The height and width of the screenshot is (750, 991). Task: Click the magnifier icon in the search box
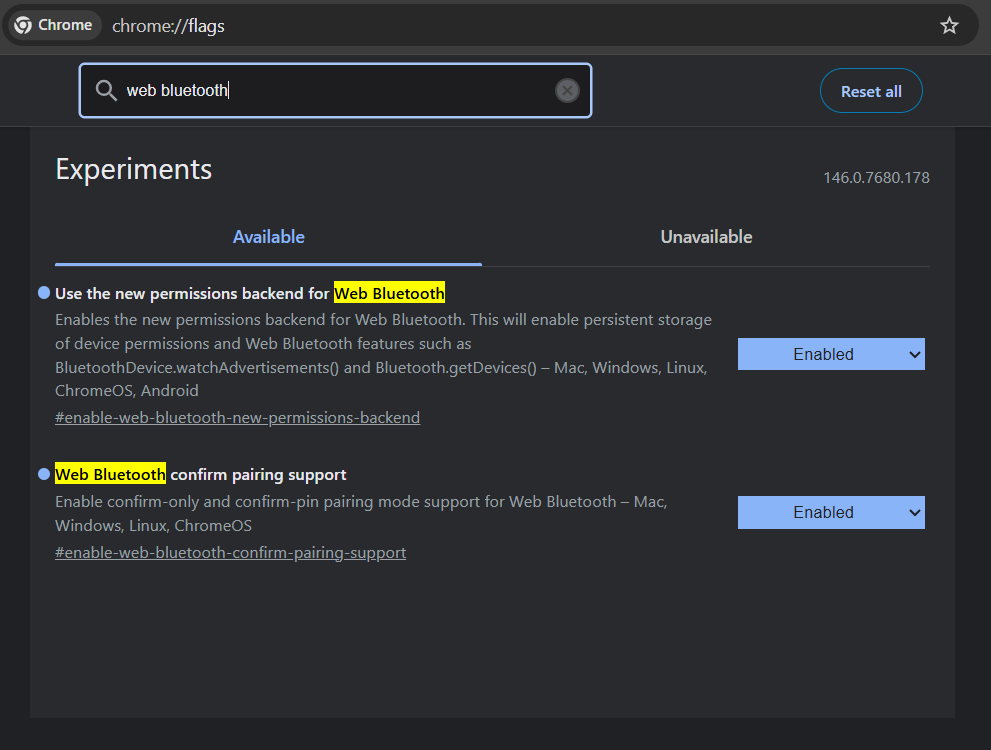pos(106,90)
